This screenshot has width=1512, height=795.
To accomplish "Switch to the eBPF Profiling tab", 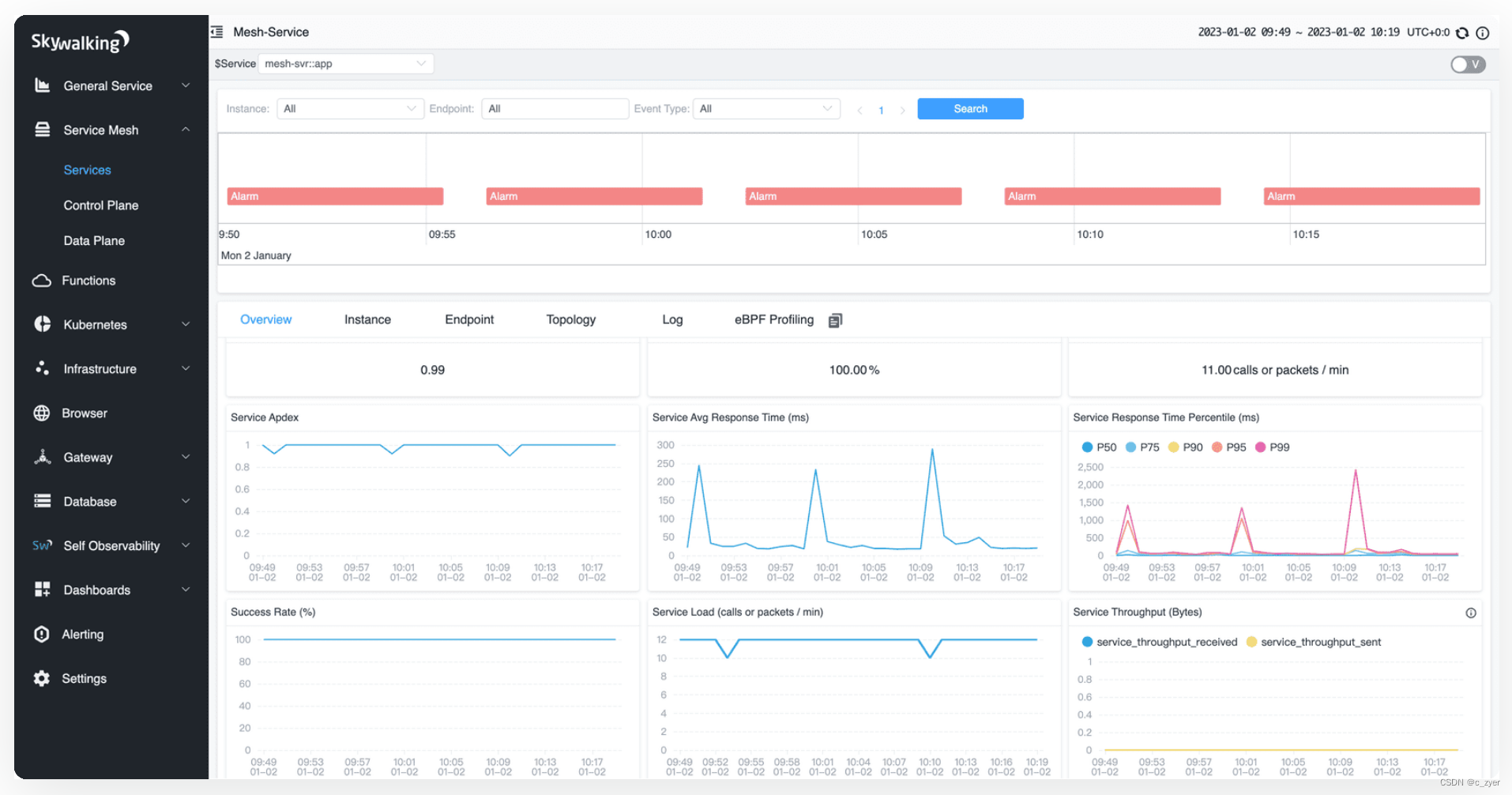I will click(x=774, y=319).
